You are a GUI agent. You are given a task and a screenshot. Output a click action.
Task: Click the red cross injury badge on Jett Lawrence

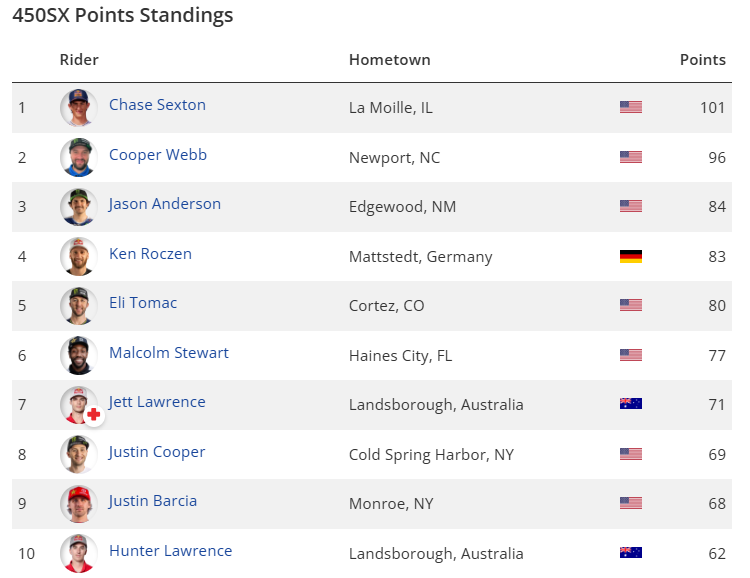[x=94, y=414]
